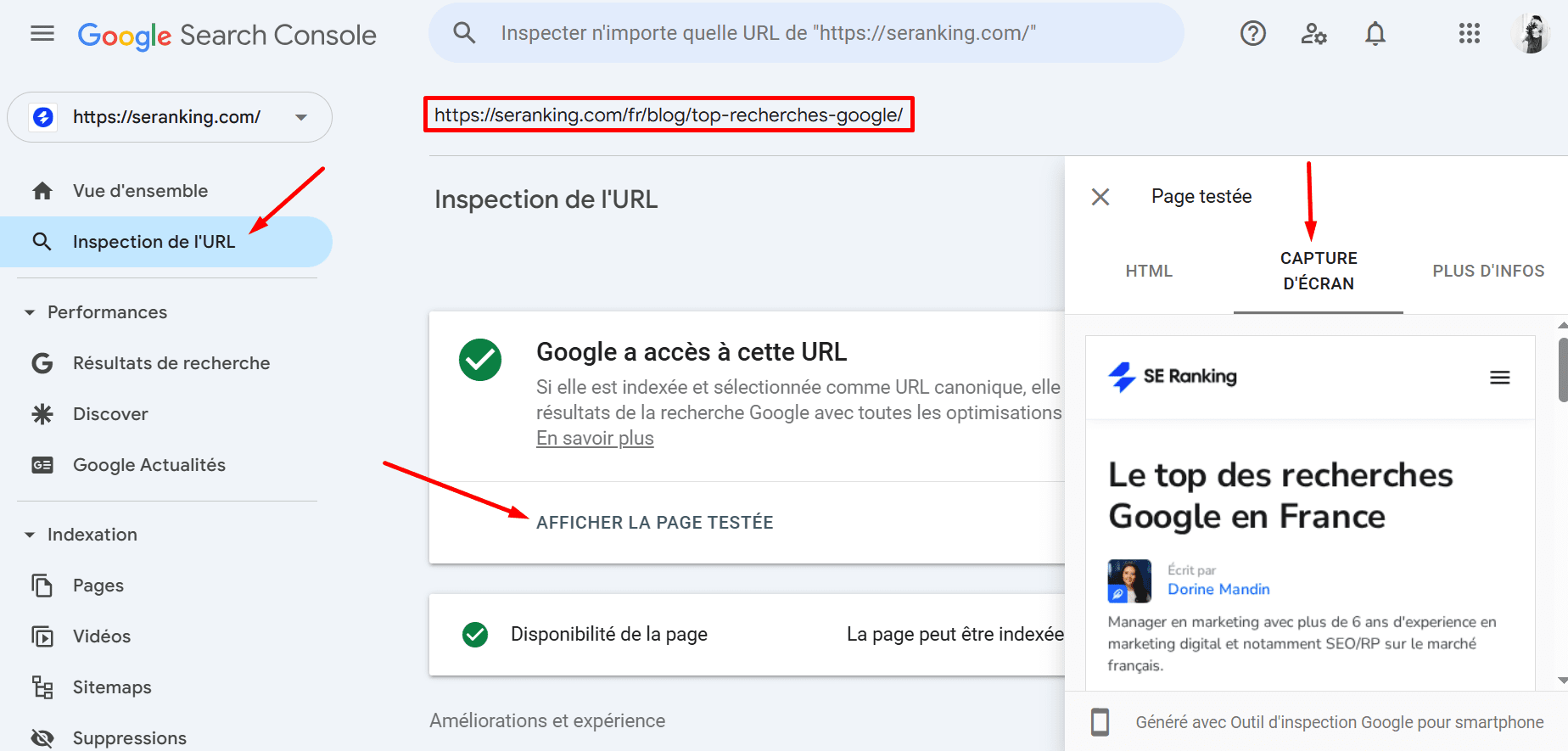
Task: Click green check beside Disponibilité de la page
Action: pos(475,635)
